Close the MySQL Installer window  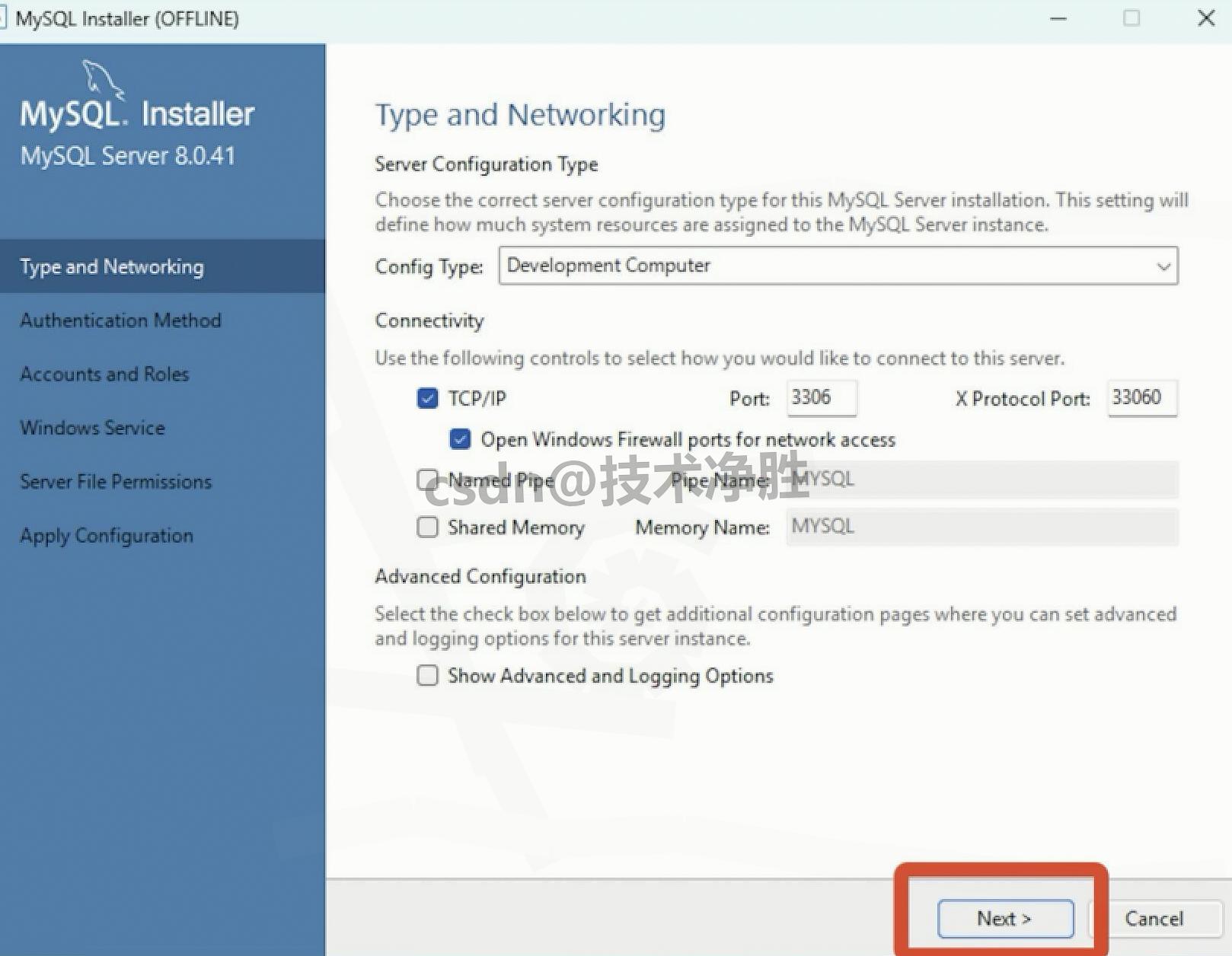coord(1206,18)
